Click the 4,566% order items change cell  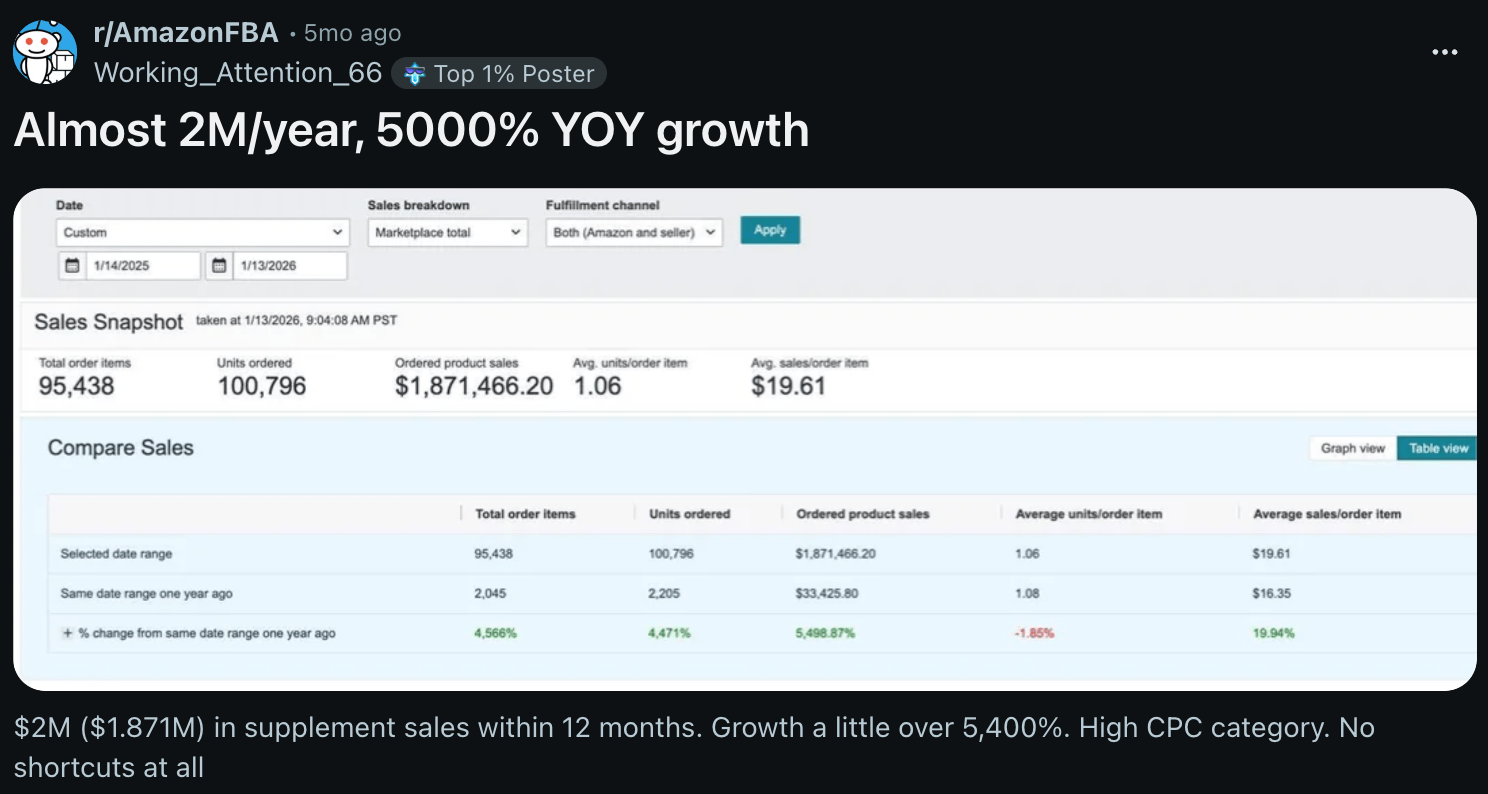click(x=495, y=633)
